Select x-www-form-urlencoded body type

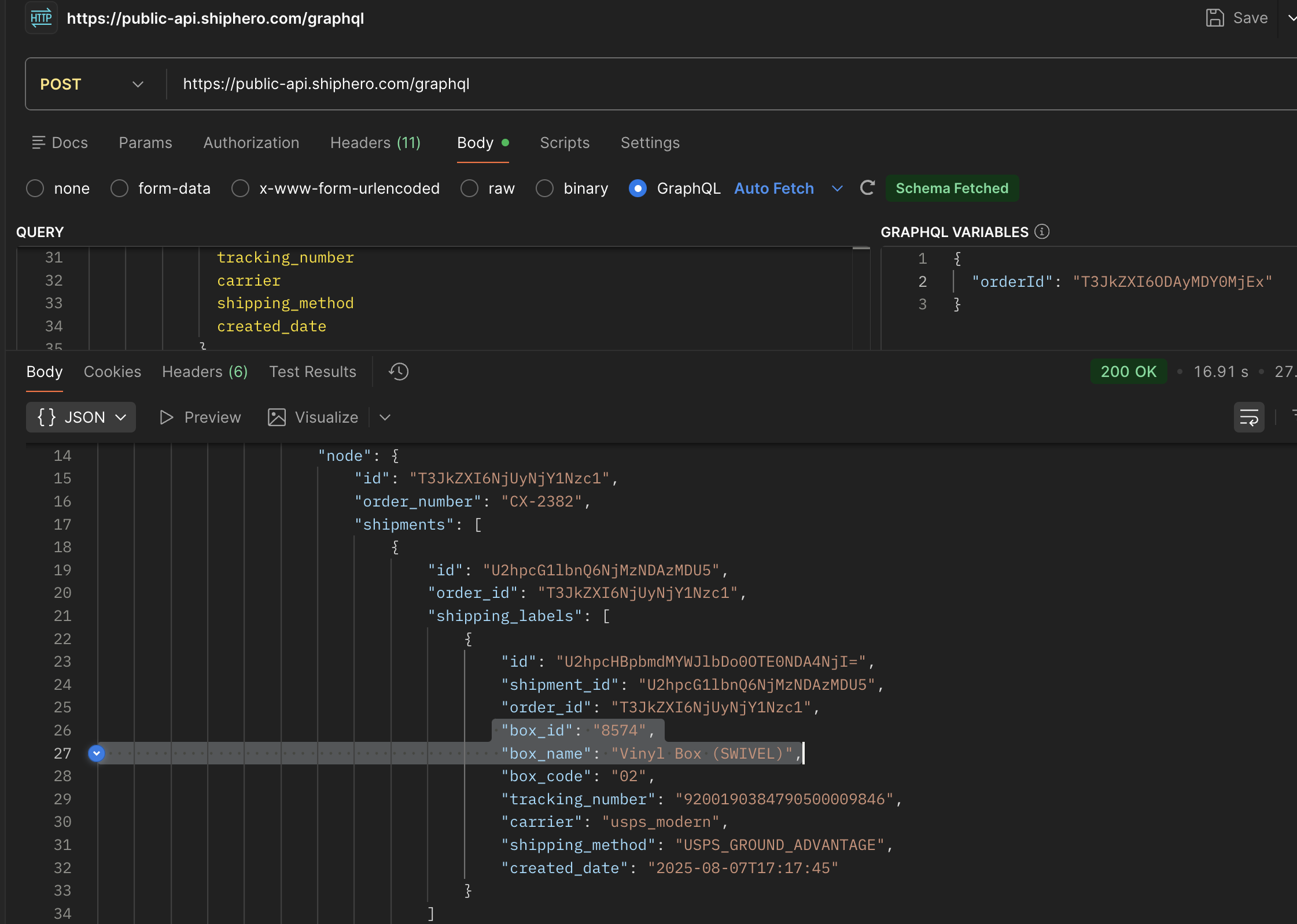[x=240, y=188]
